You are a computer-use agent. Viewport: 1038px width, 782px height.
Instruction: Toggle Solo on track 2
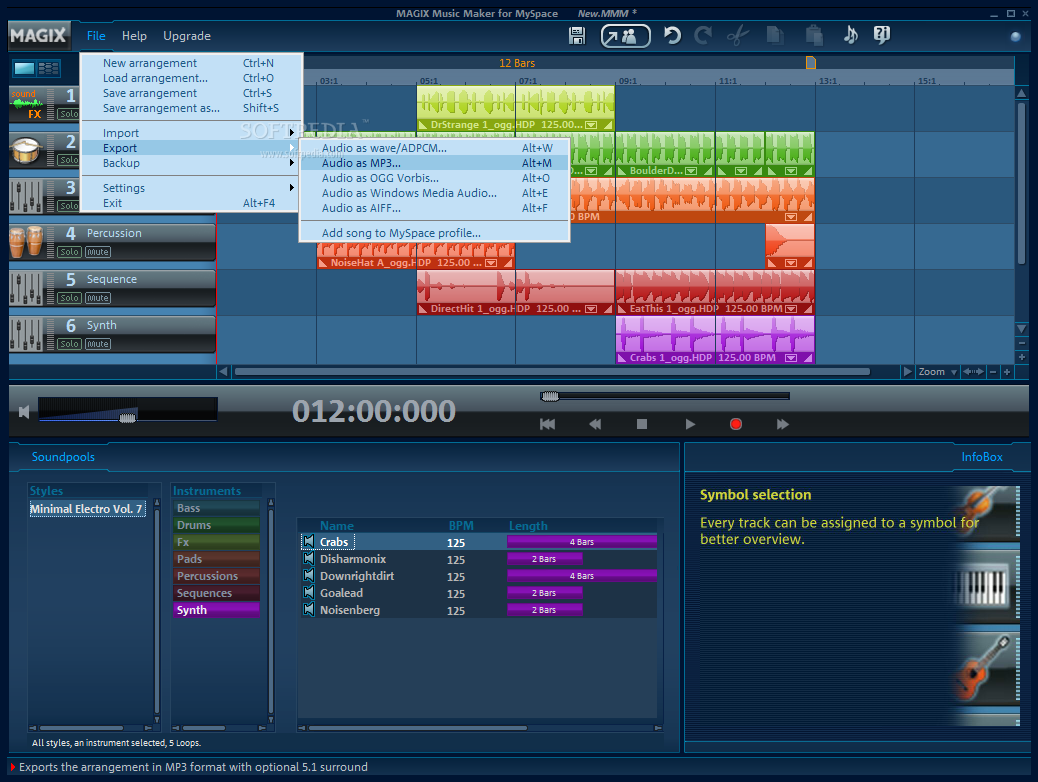[x=68, y=160]
